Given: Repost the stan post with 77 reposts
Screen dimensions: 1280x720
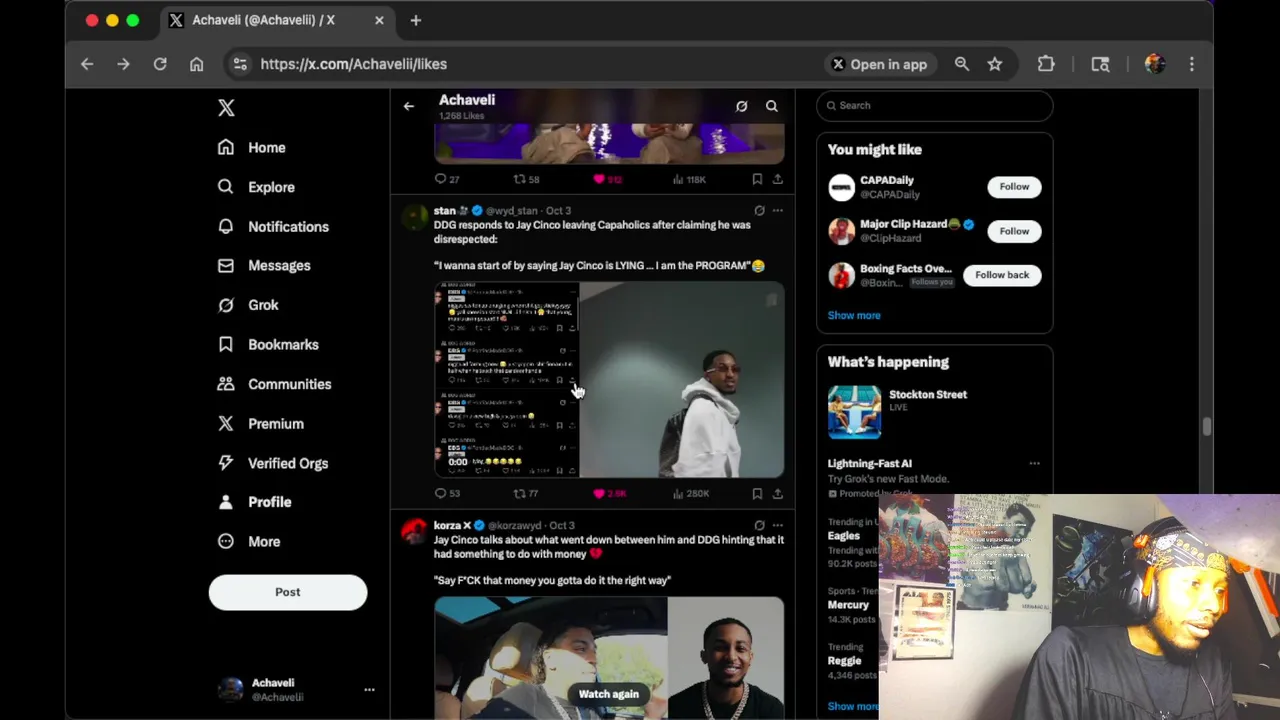Looking at the screenshot, I should click(526, 493).
